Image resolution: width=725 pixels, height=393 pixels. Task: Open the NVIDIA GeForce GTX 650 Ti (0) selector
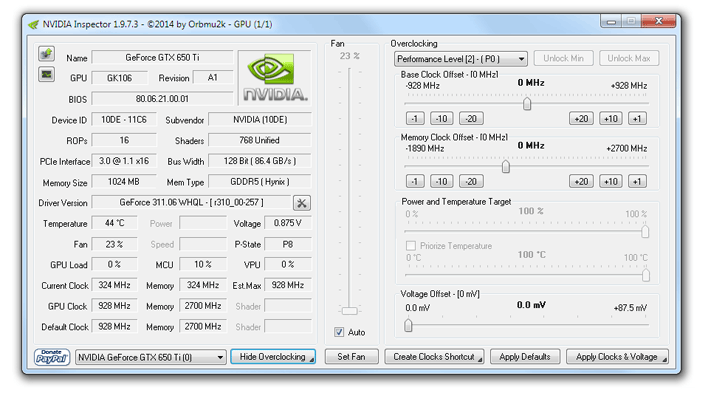click(x=150, y=357)
